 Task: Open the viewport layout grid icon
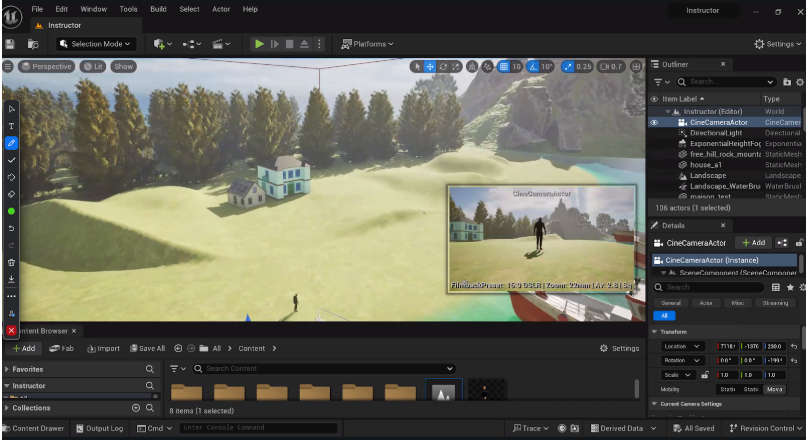(636, 66)
